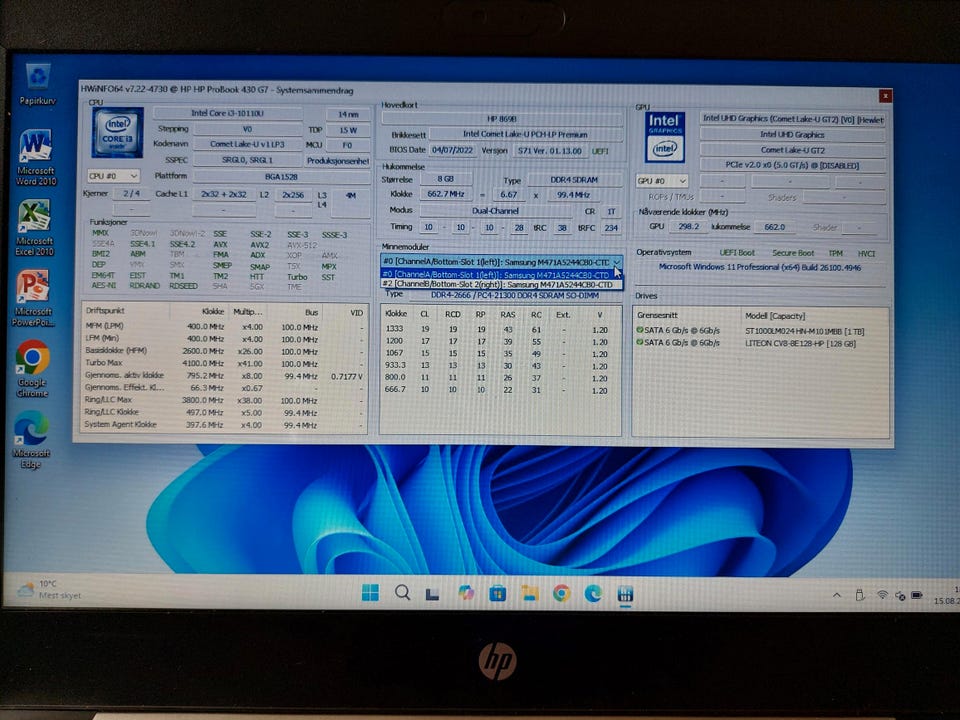Viewport: 960px width, 720px height.
Task: Click Microsoft Windows 11 Professional build text
Action: [x=759, y=267]
